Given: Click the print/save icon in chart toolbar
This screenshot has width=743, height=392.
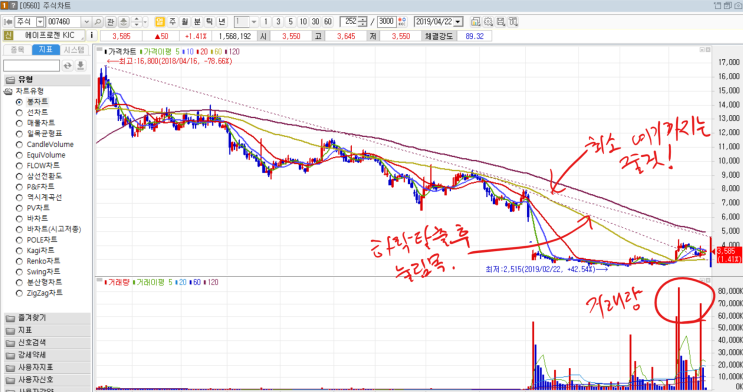Looking at the screenshot, I should pos(500,22).
